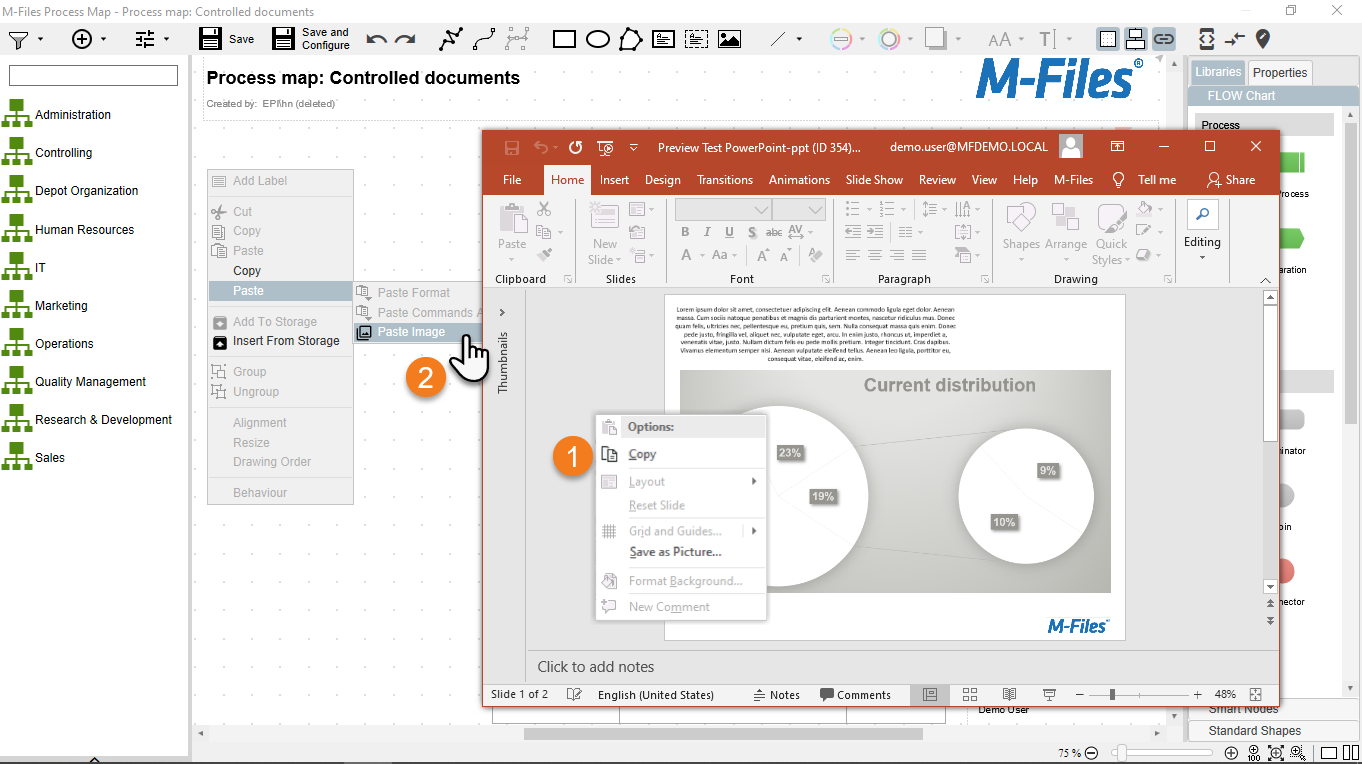Select the ellipse shape tool
The width and height of the screenshot is (1362, 764).
[x=597, y=39]
